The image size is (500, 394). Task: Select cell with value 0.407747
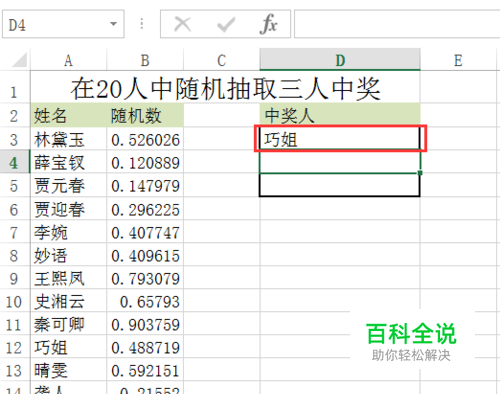point(145,232)
